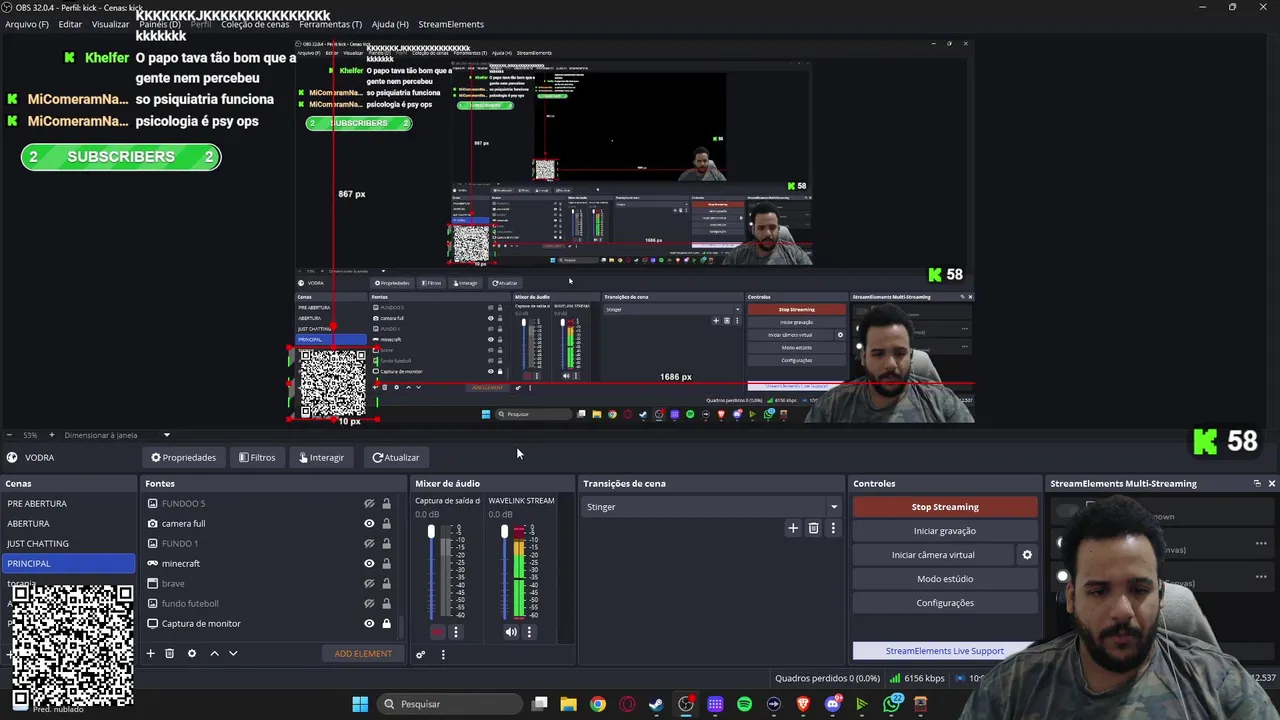The image size is (1280, 720).
Task: Open Spotify from the taskbar
Action: (744, 704)
